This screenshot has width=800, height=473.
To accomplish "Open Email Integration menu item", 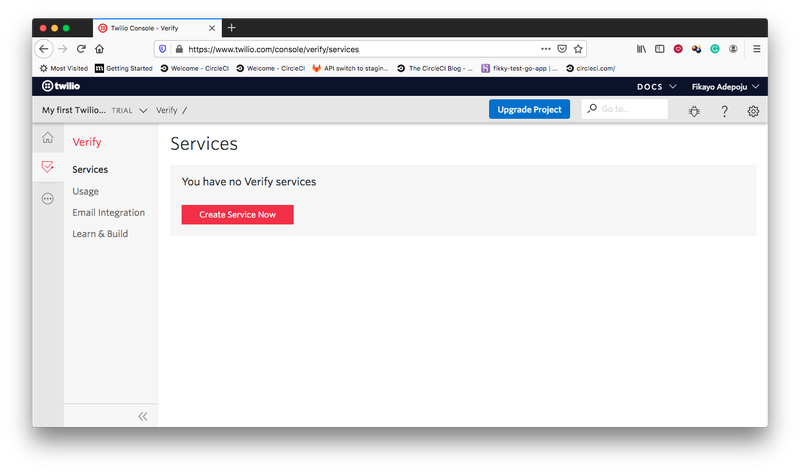I will (108, 212).
